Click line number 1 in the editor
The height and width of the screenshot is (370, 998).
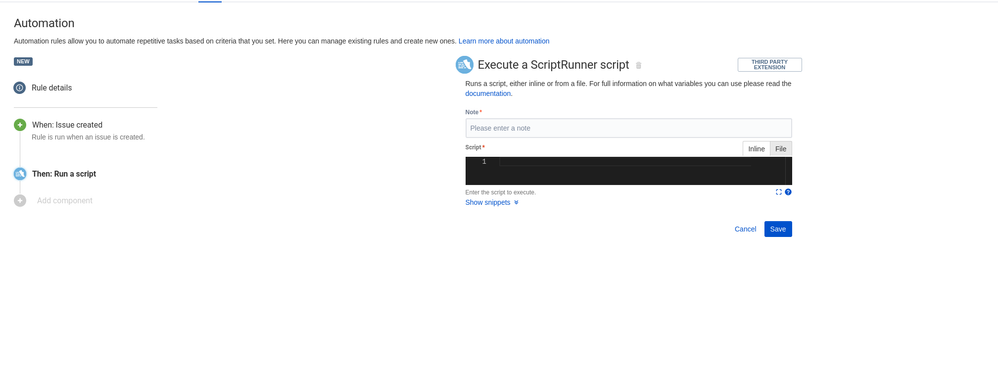pyautogui.click(x=484, y=162)
